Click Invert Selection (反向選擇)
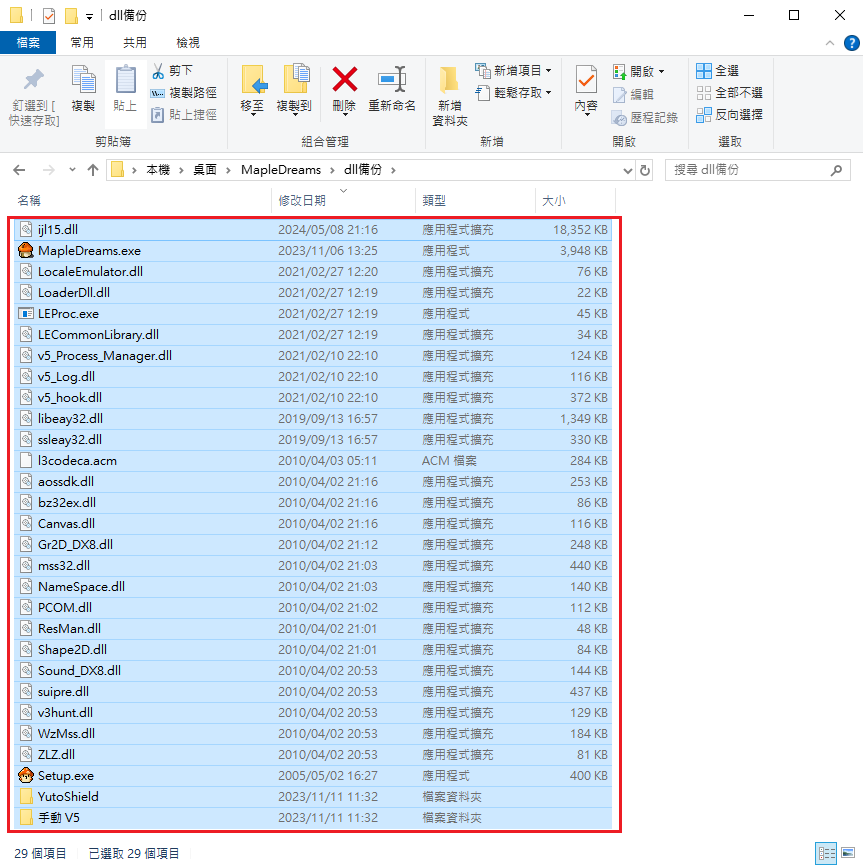The height and width of the screenshot is (866, 863). (729, 115)
